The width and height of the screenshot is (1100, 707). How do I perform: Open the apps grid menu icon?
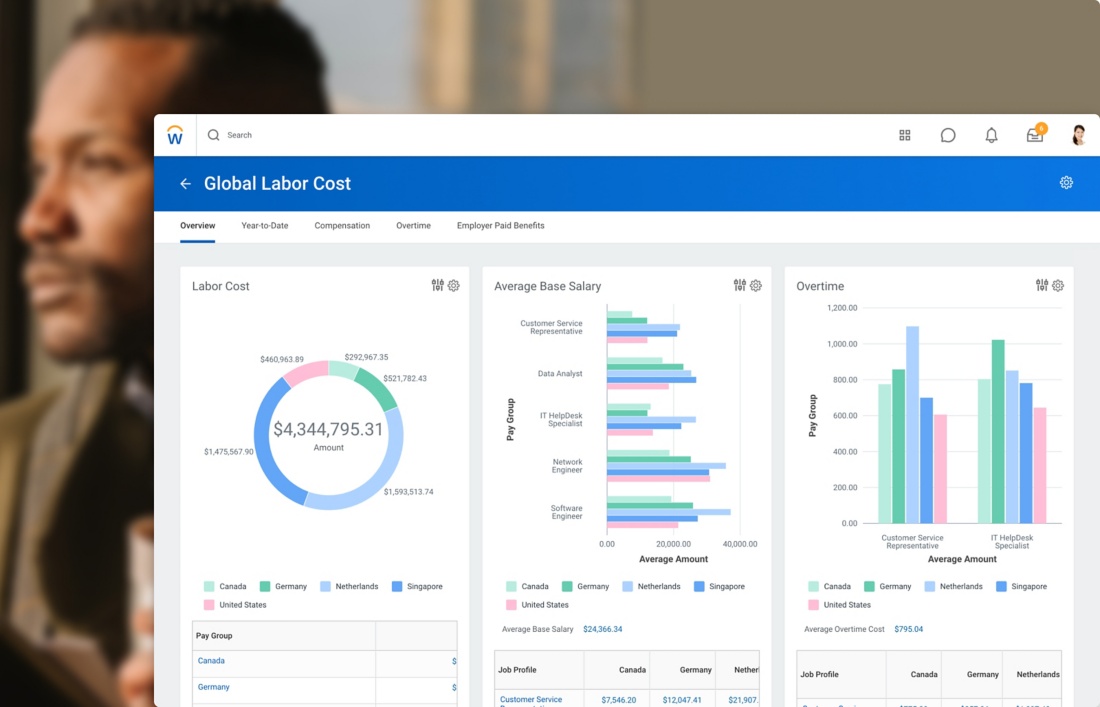[x=905, y=135]
